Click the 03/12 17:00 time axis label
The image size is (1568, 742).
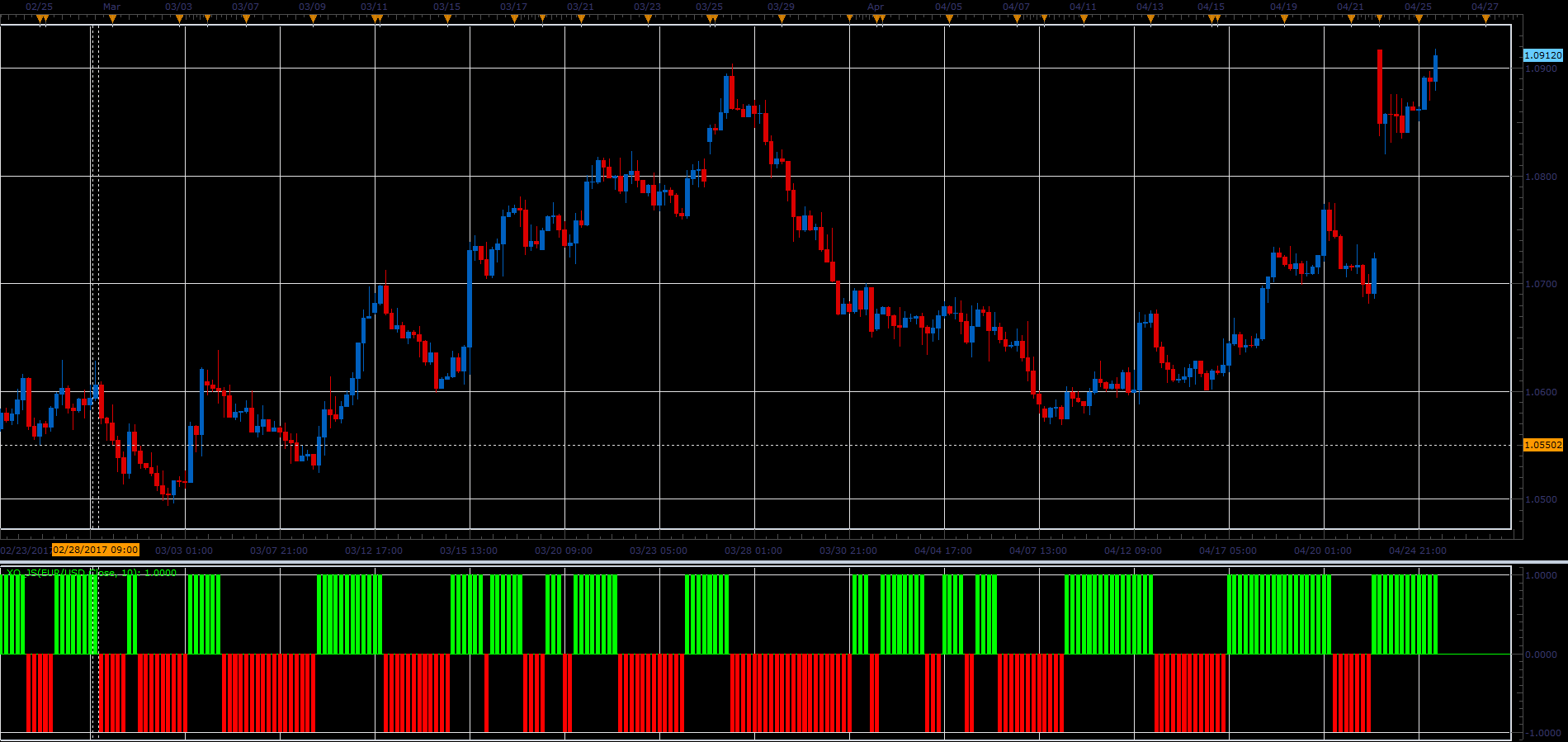[374, 551]
